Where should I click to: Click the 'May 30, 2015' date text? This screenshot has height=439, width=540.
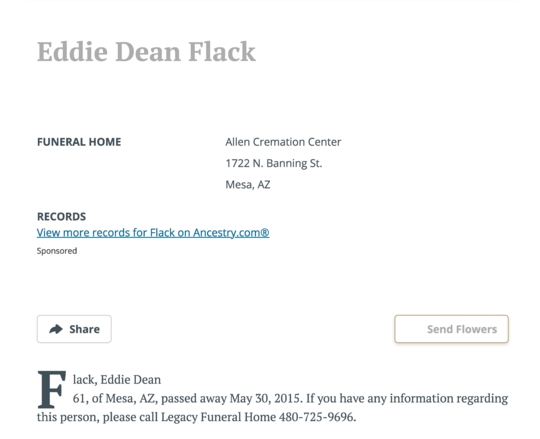266,398
